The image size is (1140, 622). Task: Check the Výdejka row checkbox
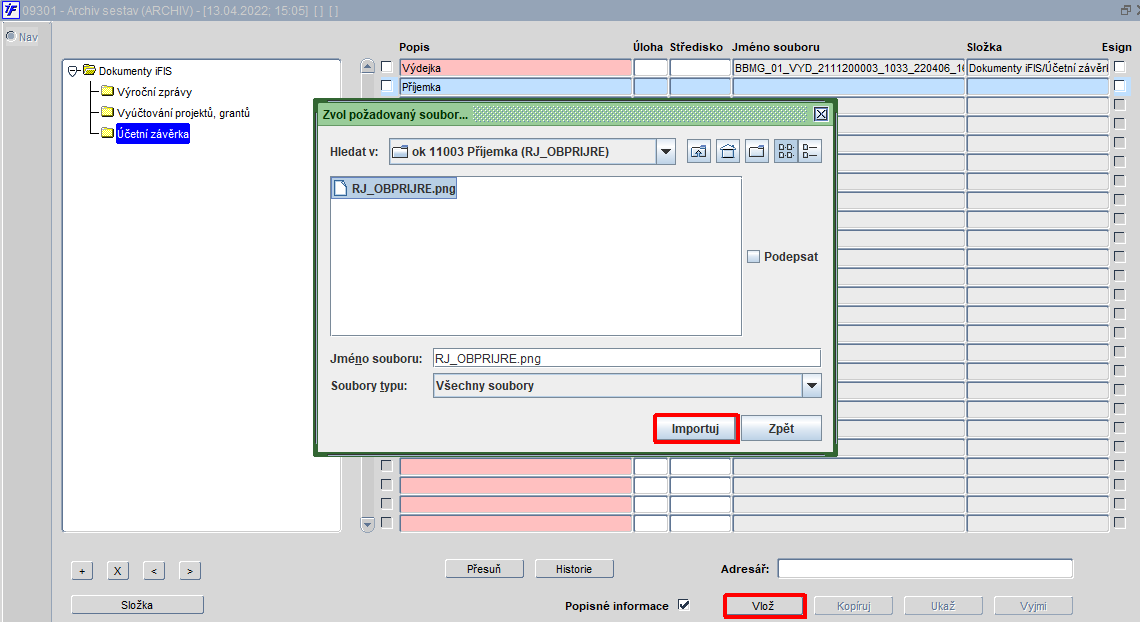[x=387, y=67]
